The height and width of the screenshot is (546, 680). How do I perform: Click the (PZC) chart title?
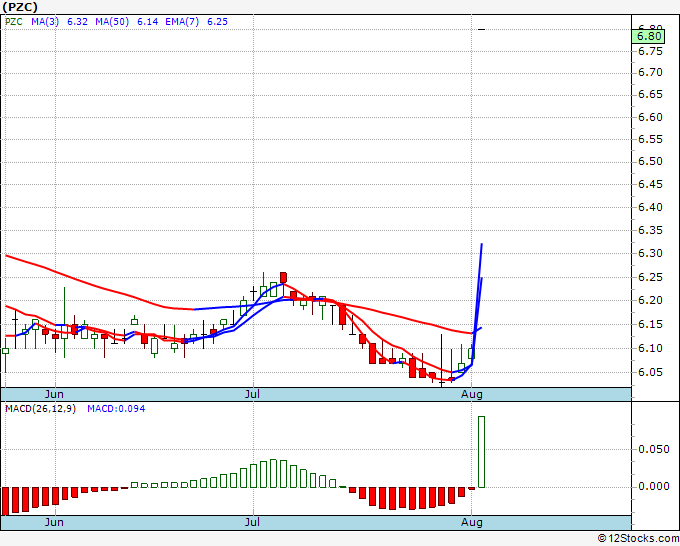coord(20,7)
